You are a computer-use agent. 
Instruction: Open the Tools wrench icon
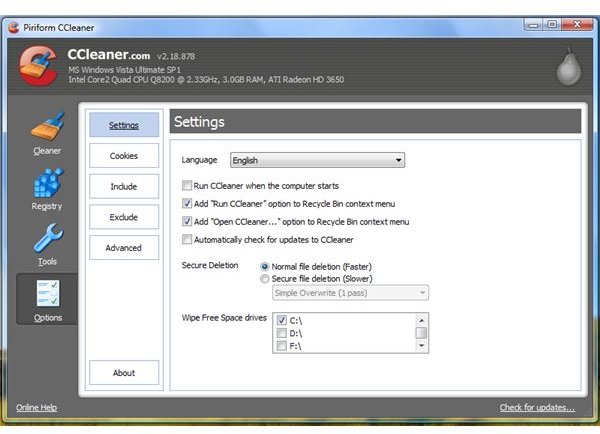coord(48,238)
